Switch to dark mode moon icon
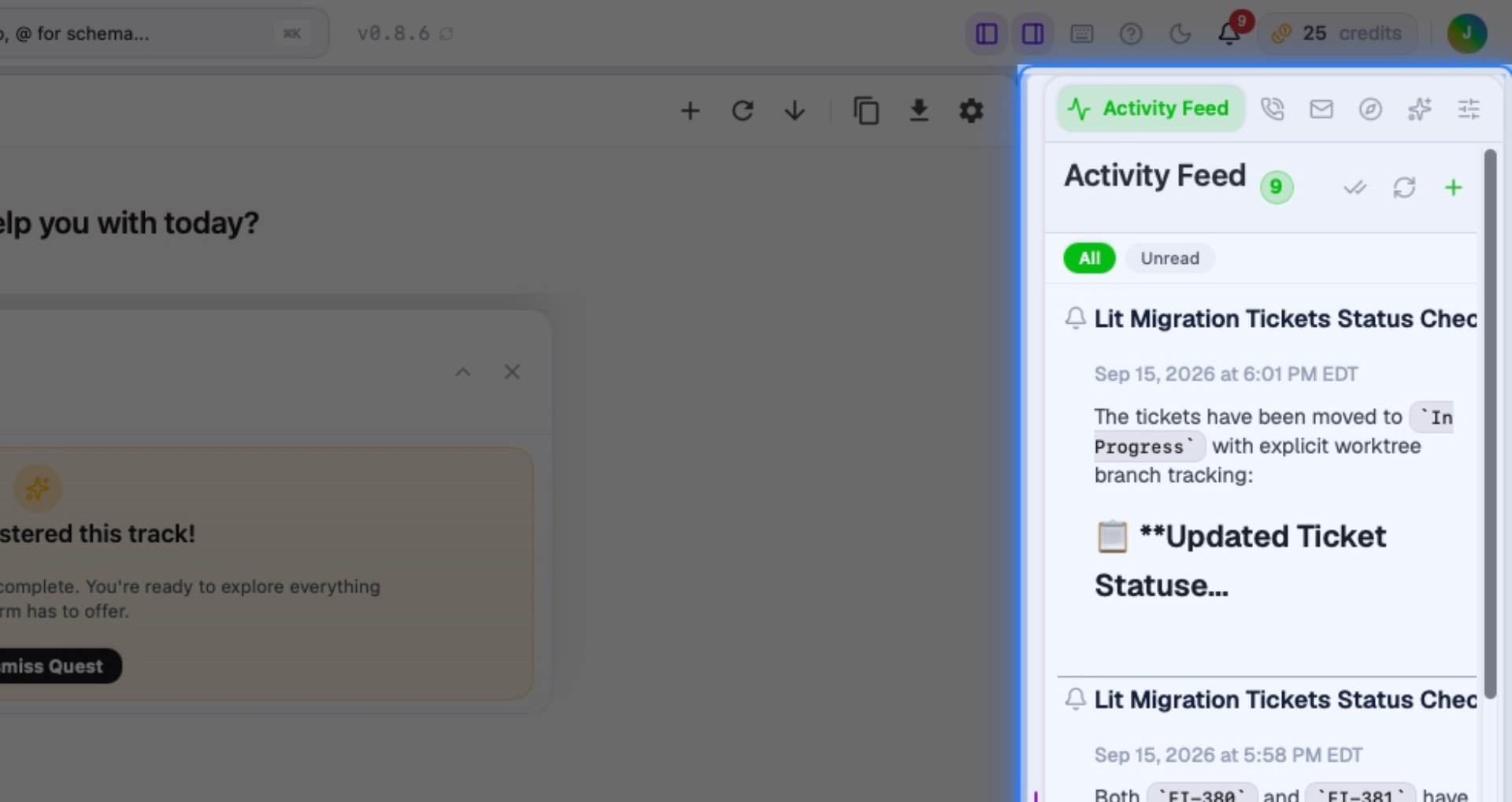 pos(1180,34)
